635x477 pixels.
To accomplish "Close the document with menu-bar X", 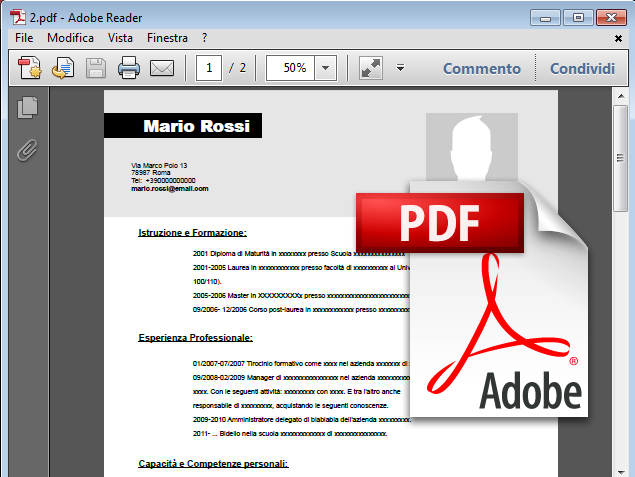I will 618,38.
